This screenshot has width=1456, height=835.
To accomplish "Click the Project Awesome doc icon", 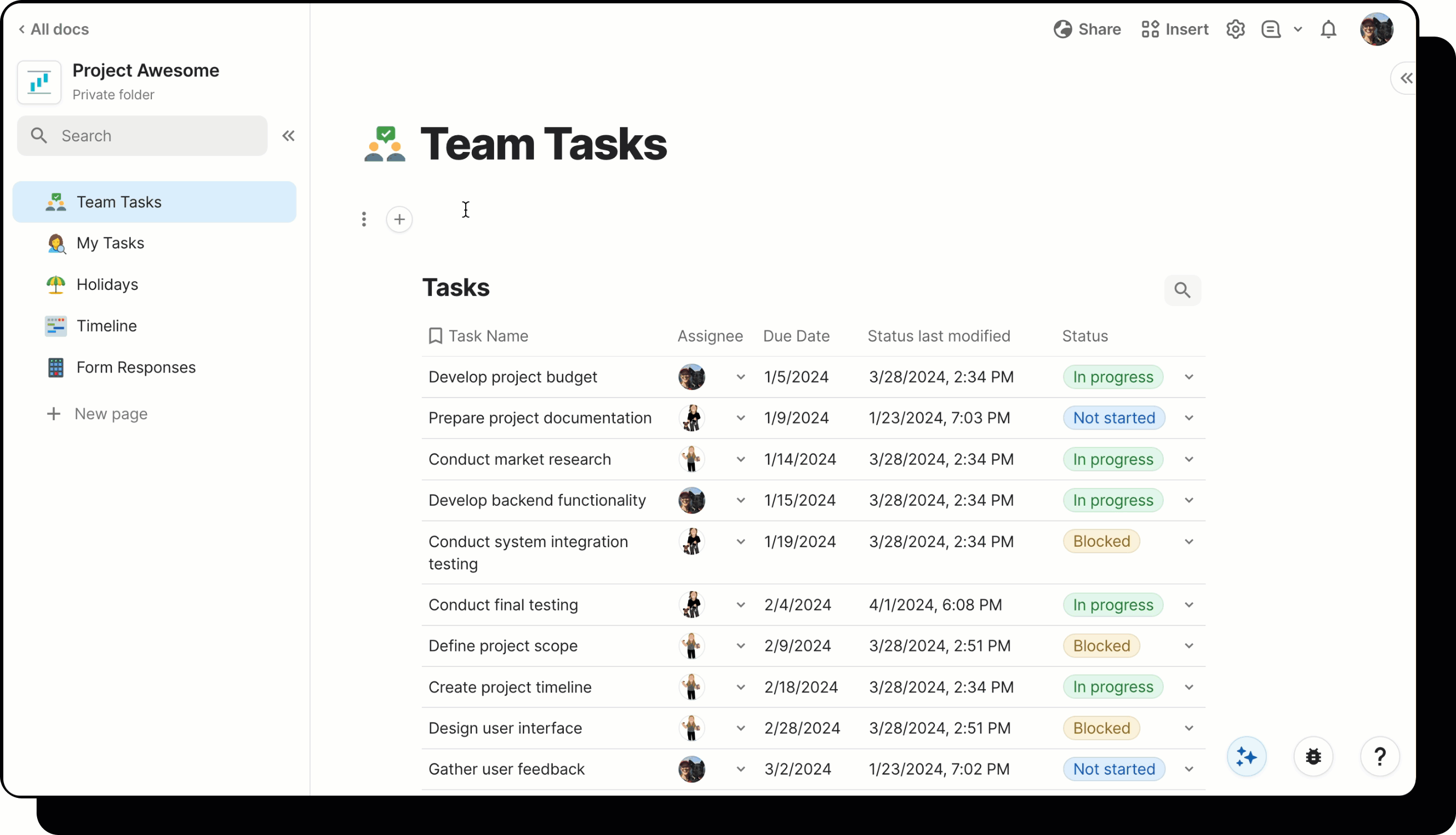I will click(x=39, y=83).
